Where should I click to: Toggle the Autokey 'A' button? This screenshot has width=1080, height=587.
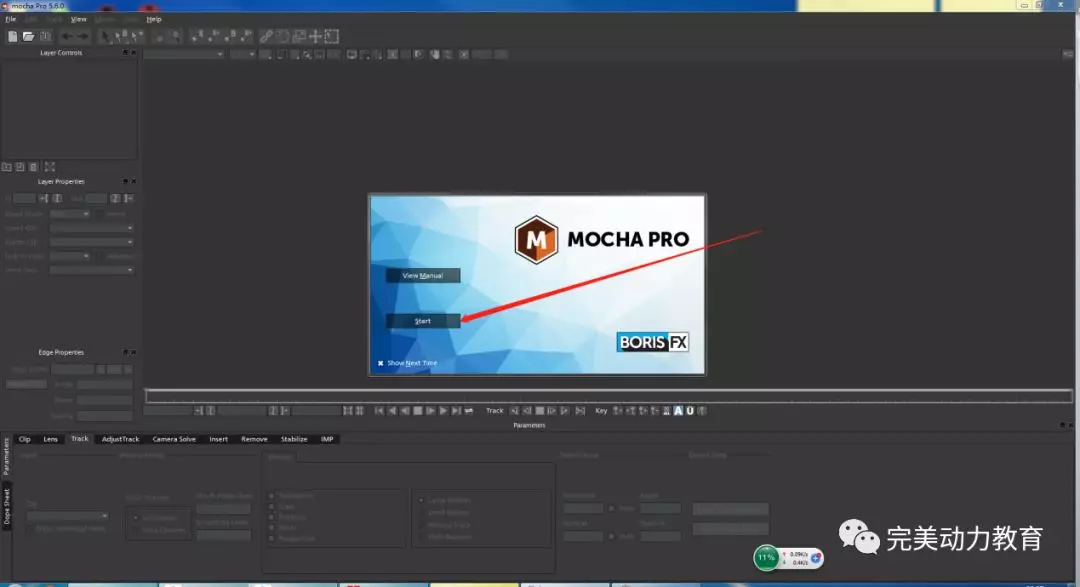678,411
